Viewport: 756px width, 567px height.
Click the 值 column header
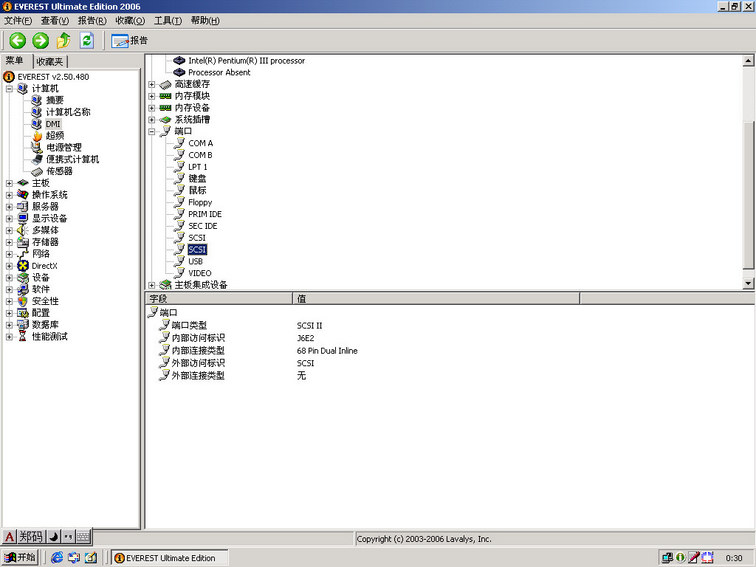click(436, 298)
